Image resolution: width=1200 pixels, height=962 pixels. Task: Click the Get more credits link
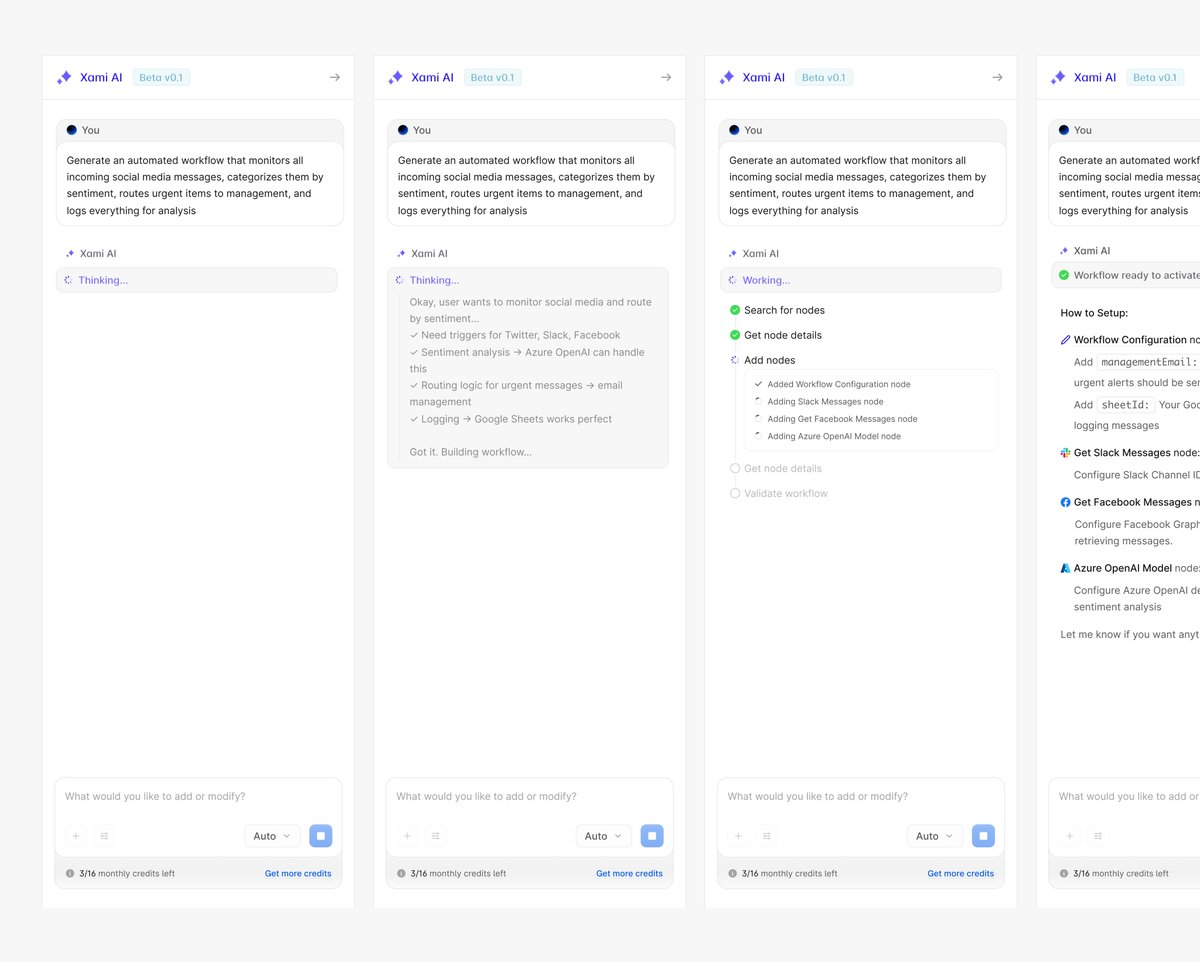tap(298, 873)
